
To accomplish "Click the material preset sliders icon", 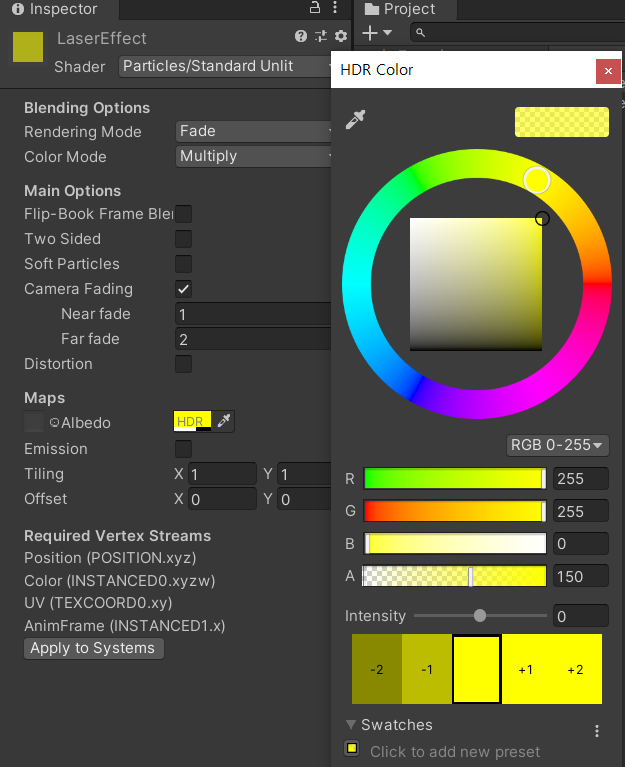I will coord(321,37).
